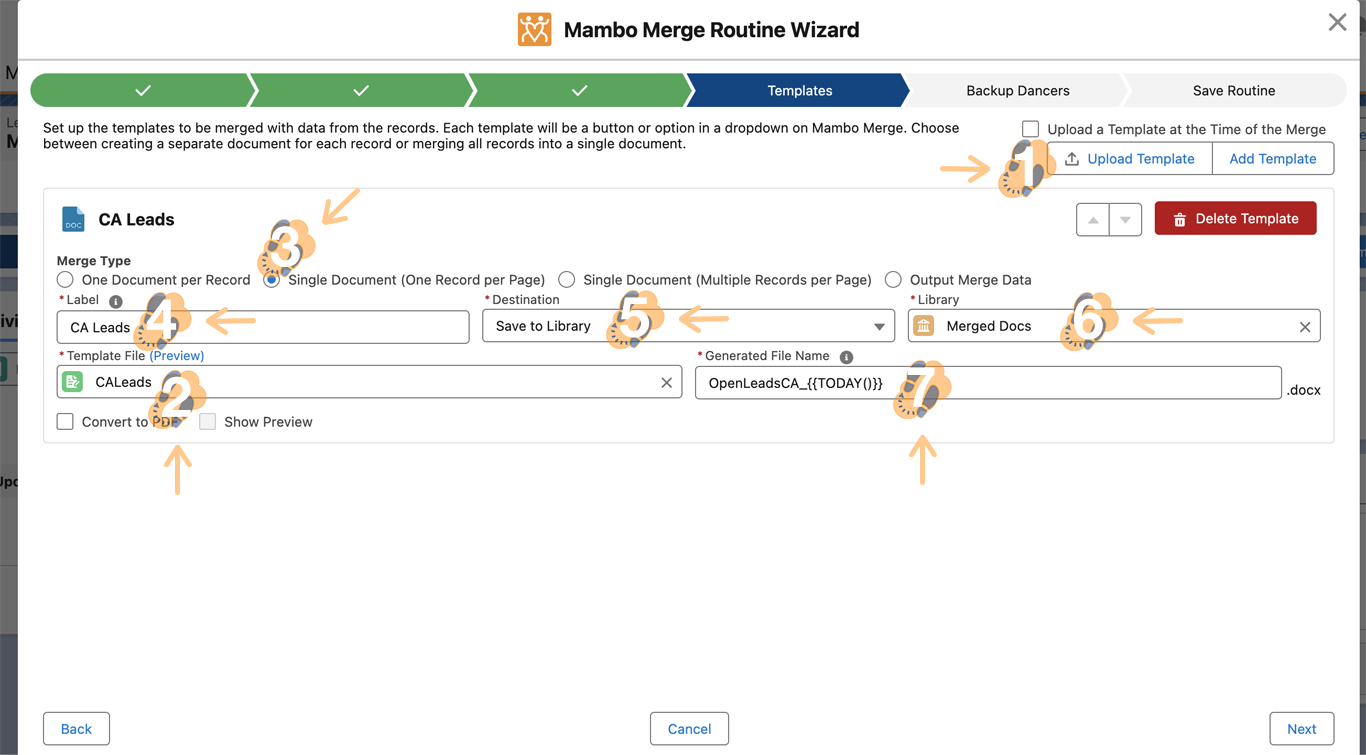
Task: Select One Document per Record option
Action: (x=65, y=280)
